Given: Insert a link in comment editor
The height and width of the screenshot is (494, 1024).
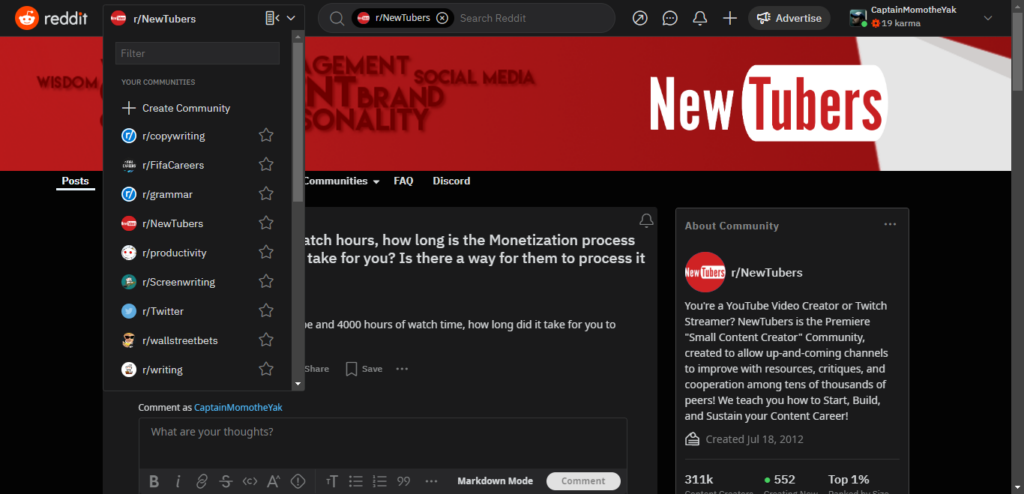Looking at the screenshot, I should 202,482.
